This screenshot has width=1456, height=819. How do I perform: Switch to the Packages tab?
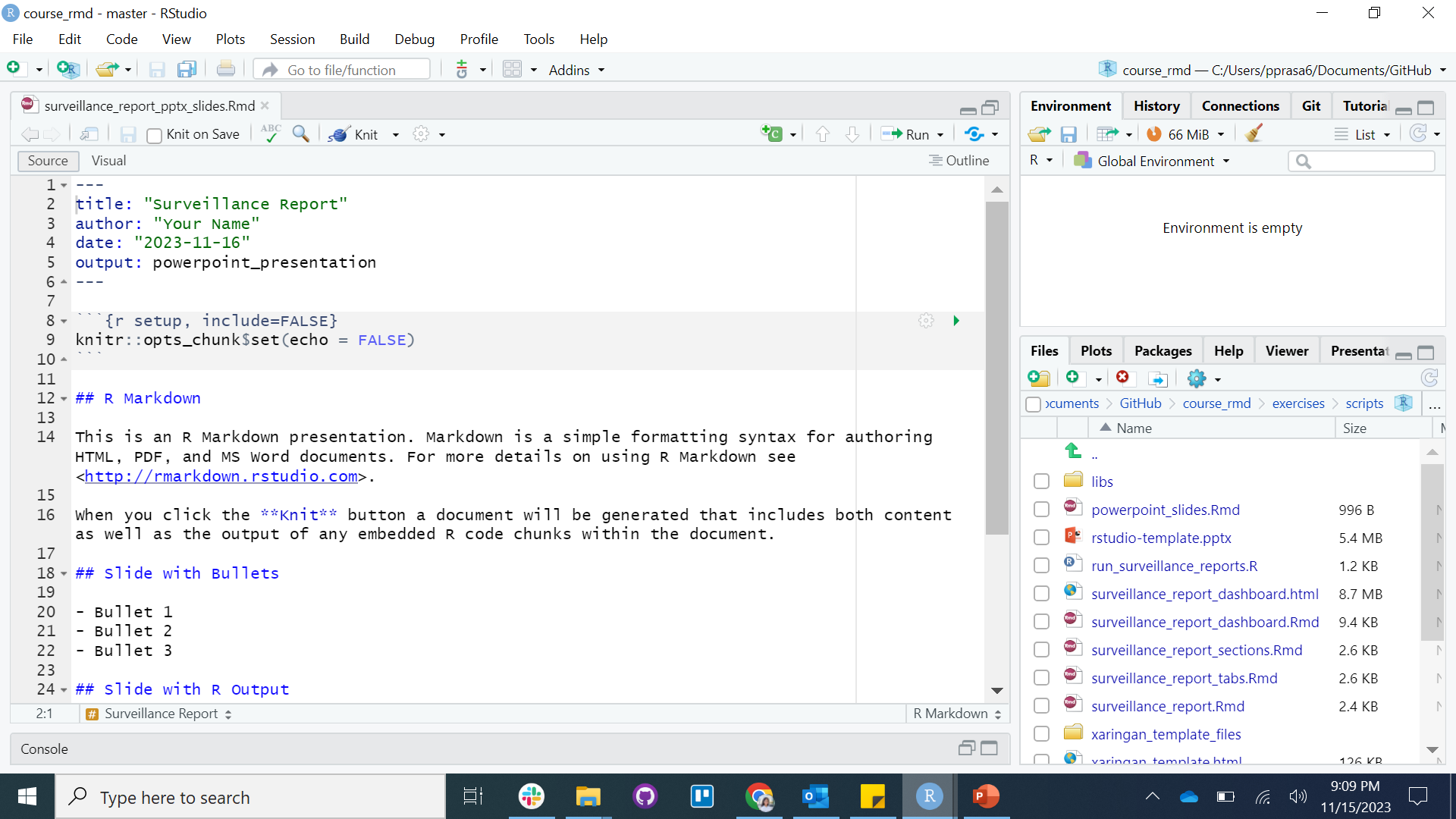click(x=1163, y=351)
